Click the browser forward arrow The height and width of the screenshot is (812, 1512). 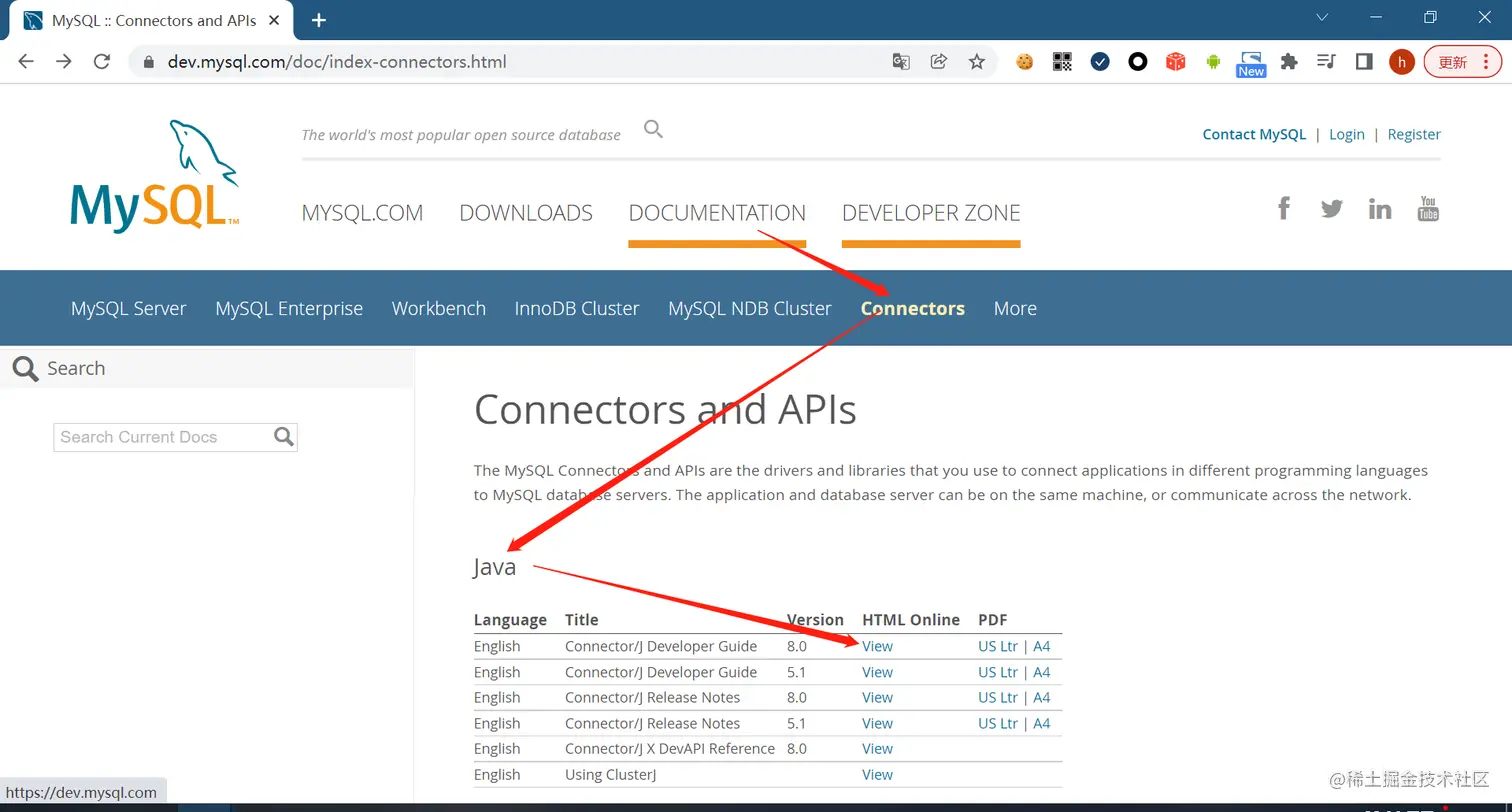64,62
